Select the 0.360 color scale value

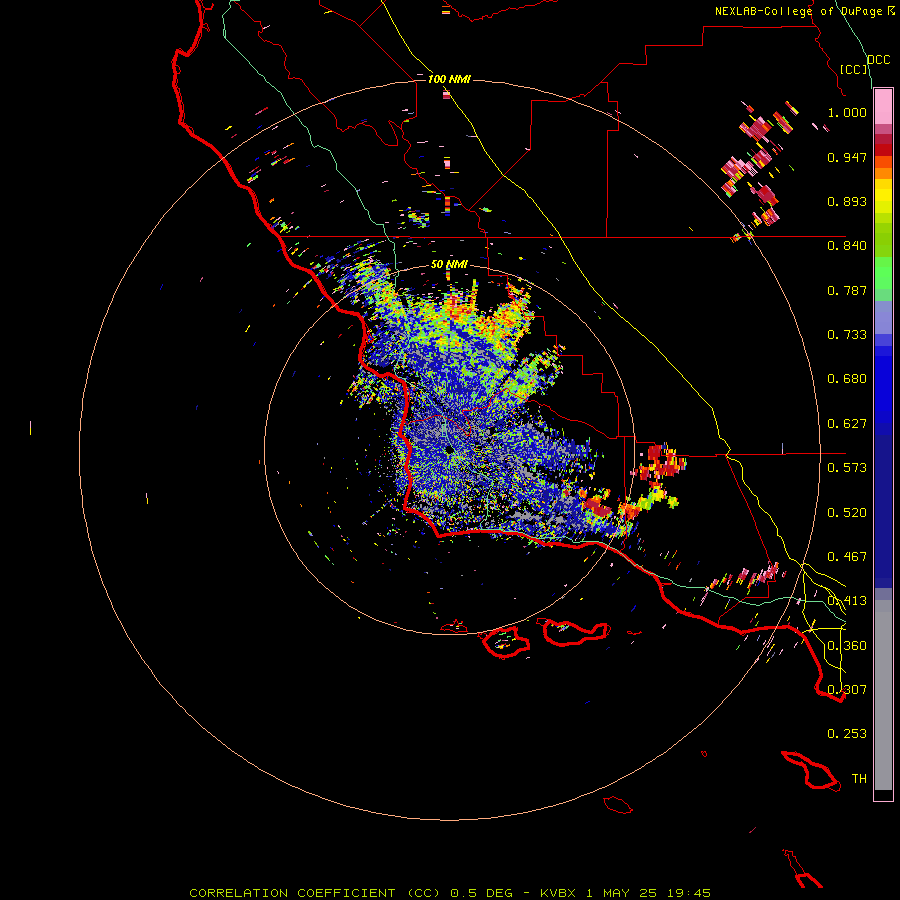pos(847,646)
